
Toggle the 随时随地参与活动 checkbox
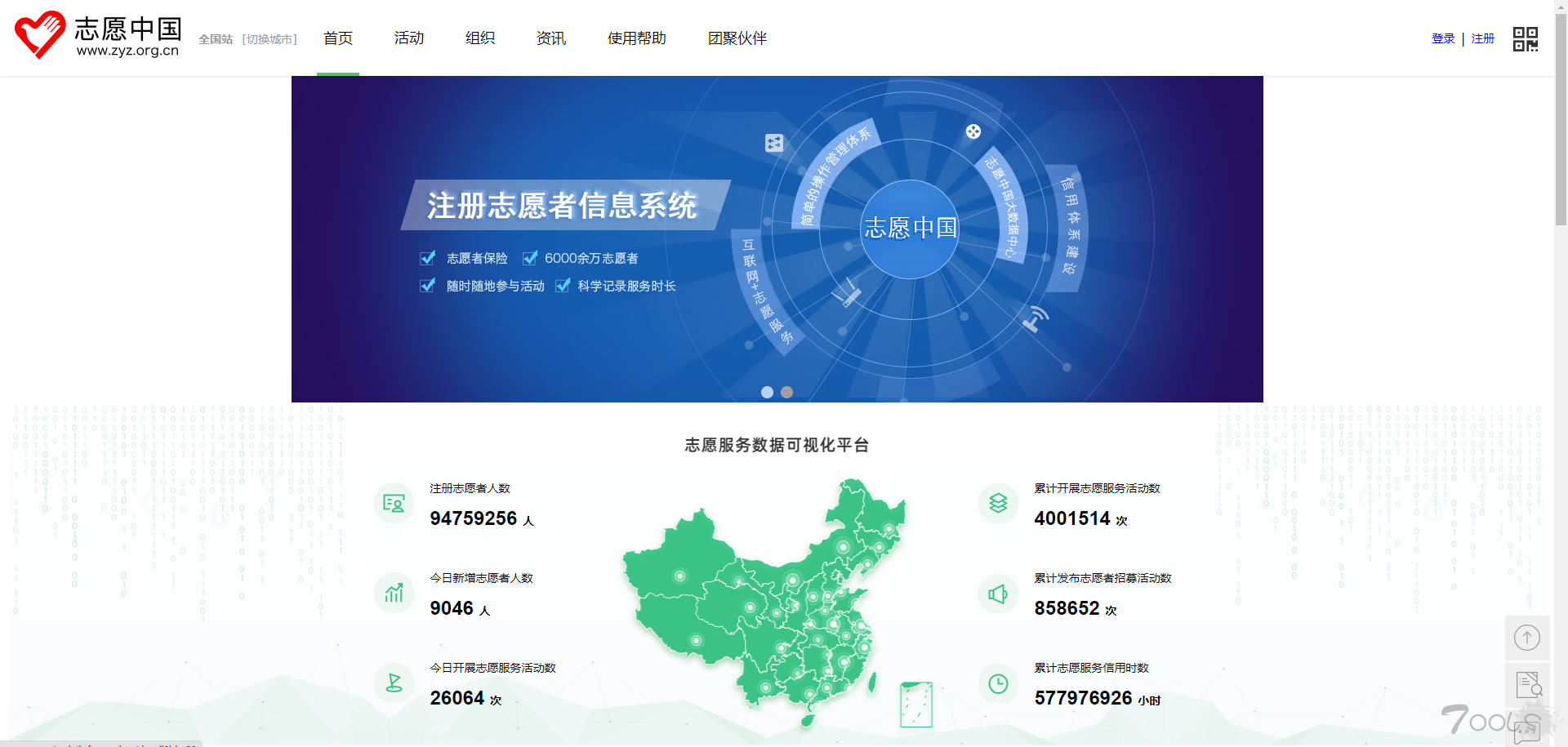[x=427, y=286]
